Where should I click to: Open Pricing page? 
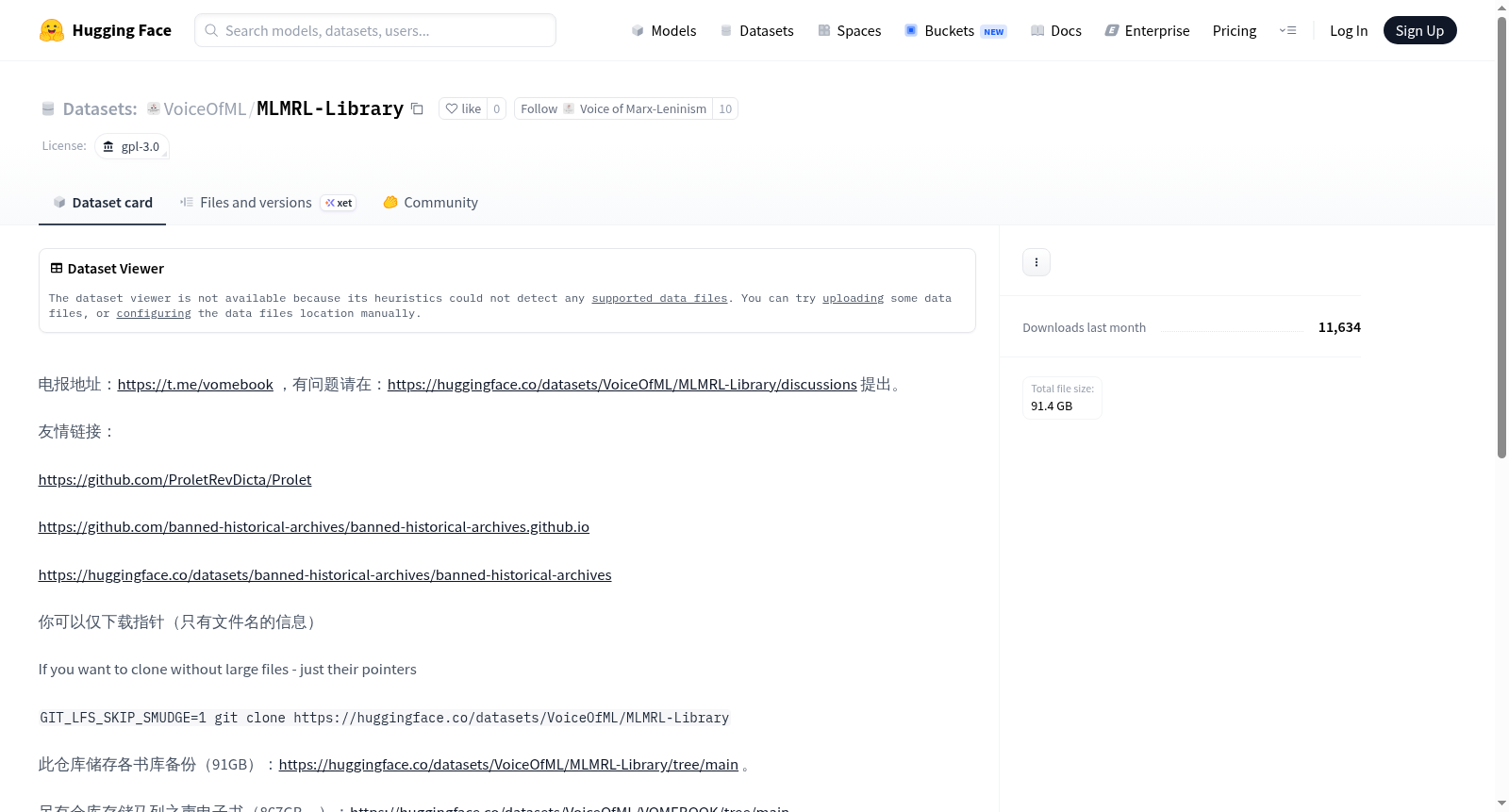coord(1235,30)
